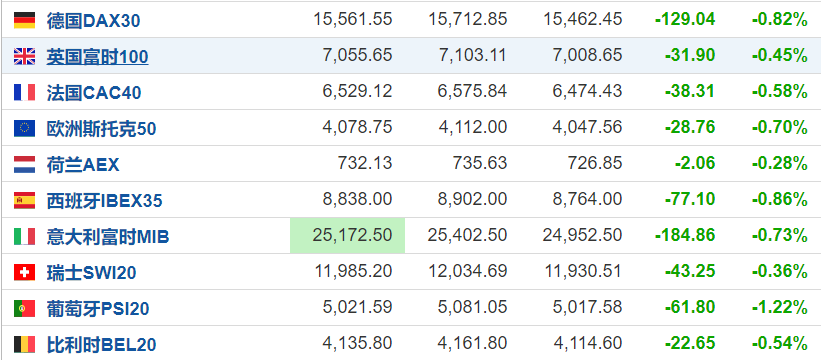Click the European Union flag icon
The width and height of the screenshot is (821, 360).
click(x=24, y=128)
